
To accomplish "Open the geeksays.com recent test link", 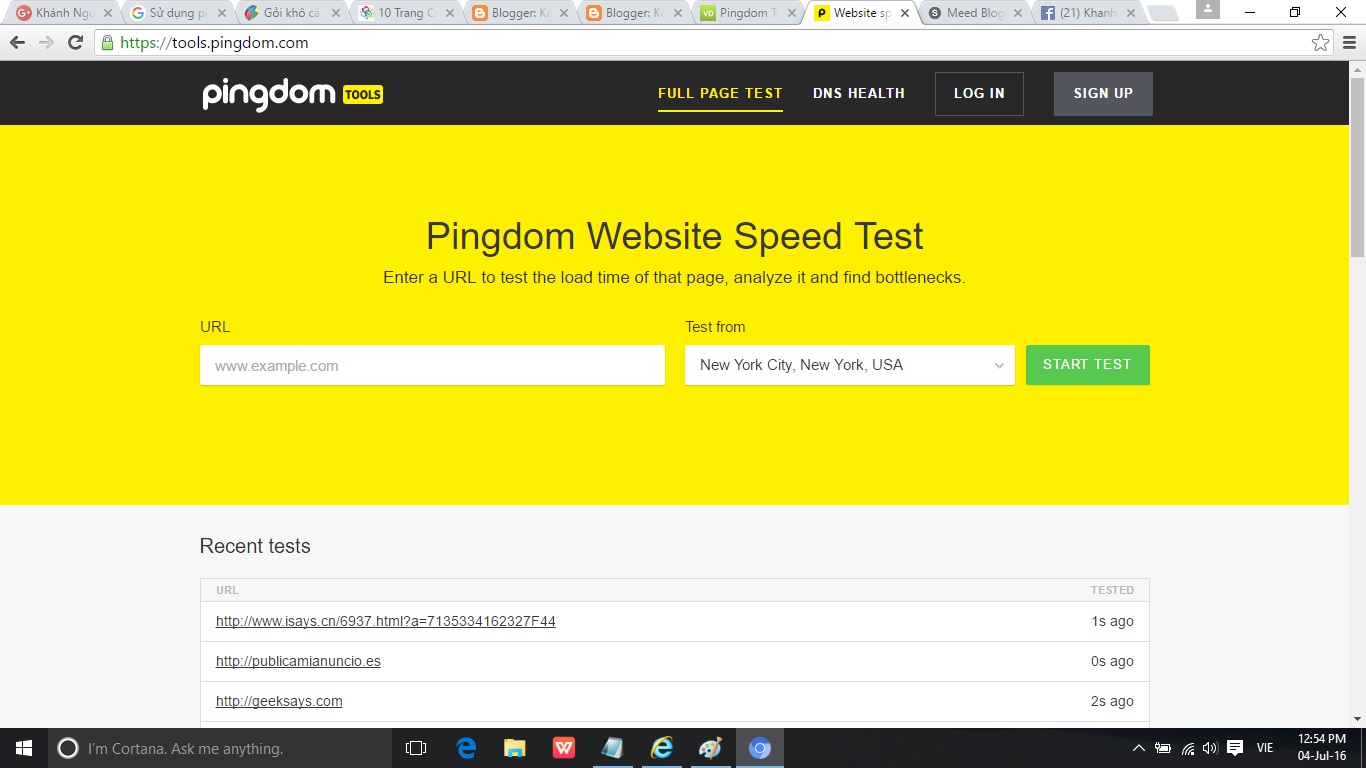I will point(279,701).
